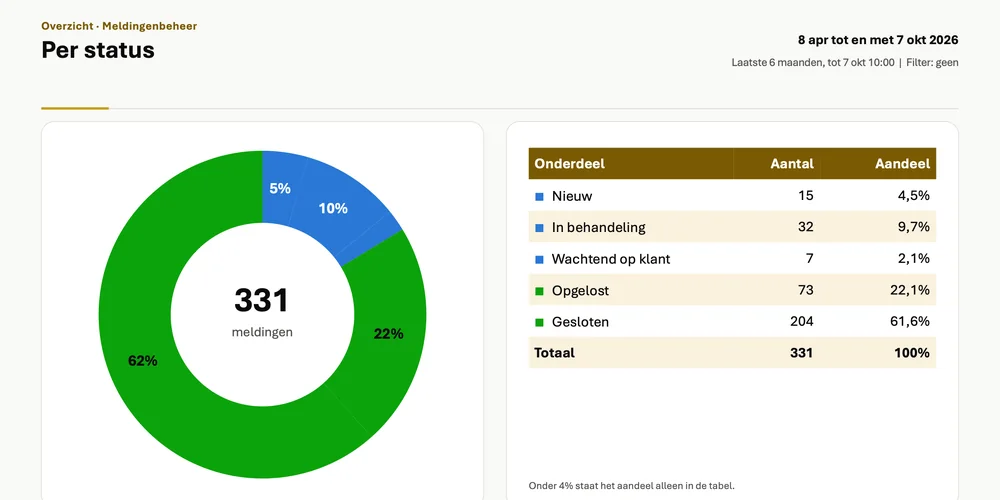The width and height of the screenshot is (1000, 500).
Task: Select the Nieuw row label
Action: click(572, 196)
